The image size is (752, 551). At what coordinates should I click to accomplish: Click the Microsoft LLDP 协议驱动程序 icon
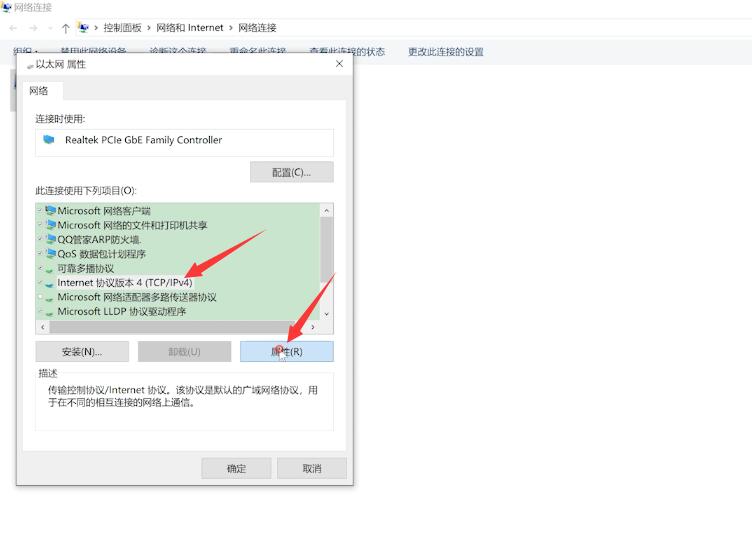(x=49, y=313)
